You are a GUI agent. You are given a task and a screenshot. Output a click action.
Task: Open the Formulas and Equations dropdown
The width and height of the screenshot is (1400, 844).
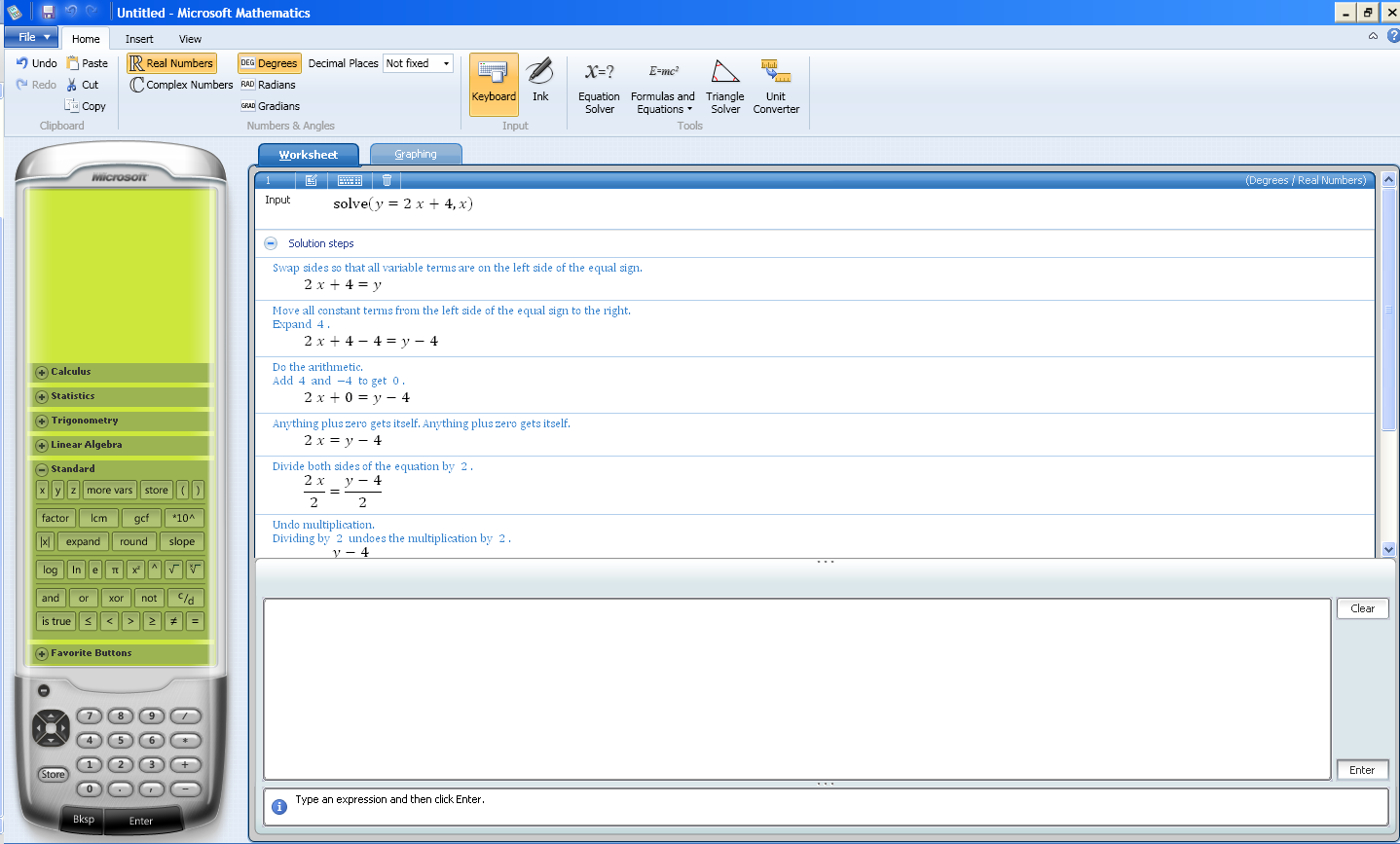pos(662,87)
